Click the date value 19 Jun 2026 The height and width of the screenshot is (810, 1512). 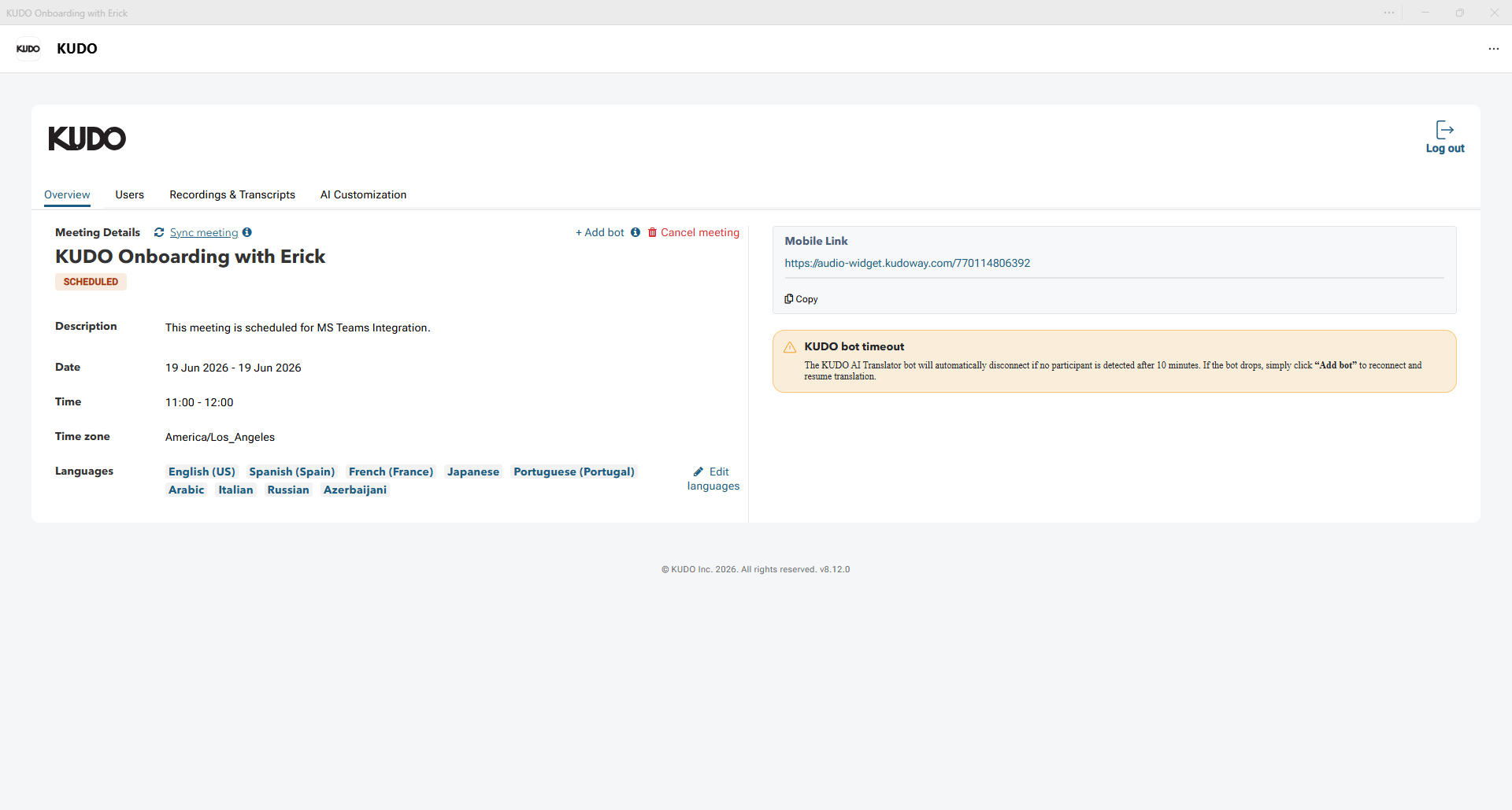[233, 368]
